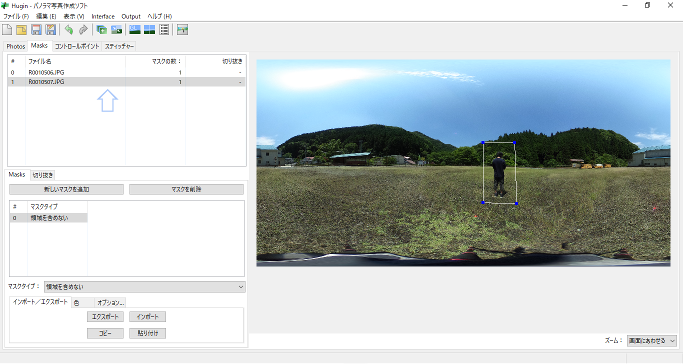Open the GL fast panorama preview icon
Viewport: 683px width, 364px height.
[x=135, y=30]
